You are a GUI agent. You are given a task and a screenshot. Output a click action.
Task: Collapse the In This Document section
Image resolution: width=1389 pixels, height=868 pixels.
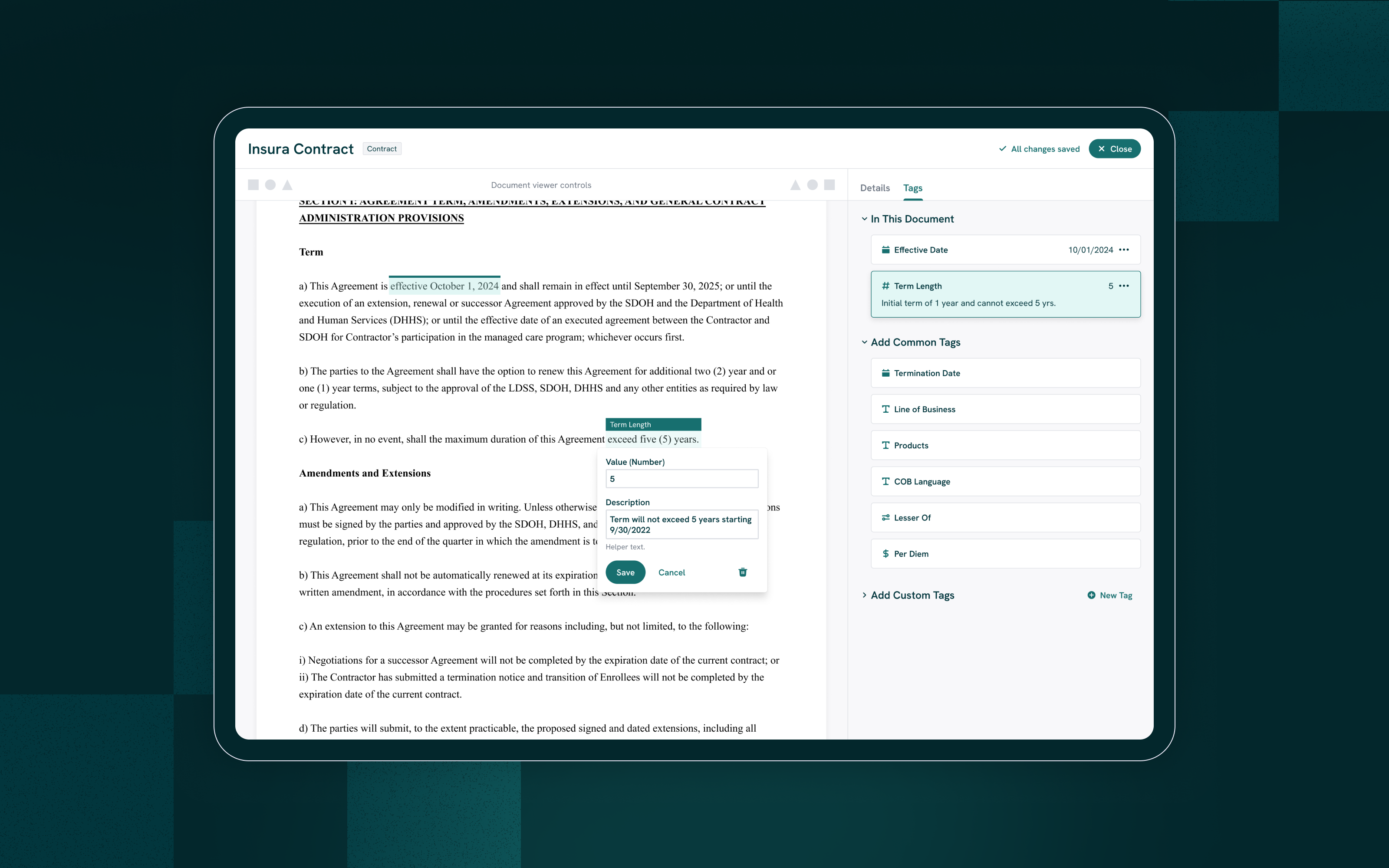tap(864, 219)
